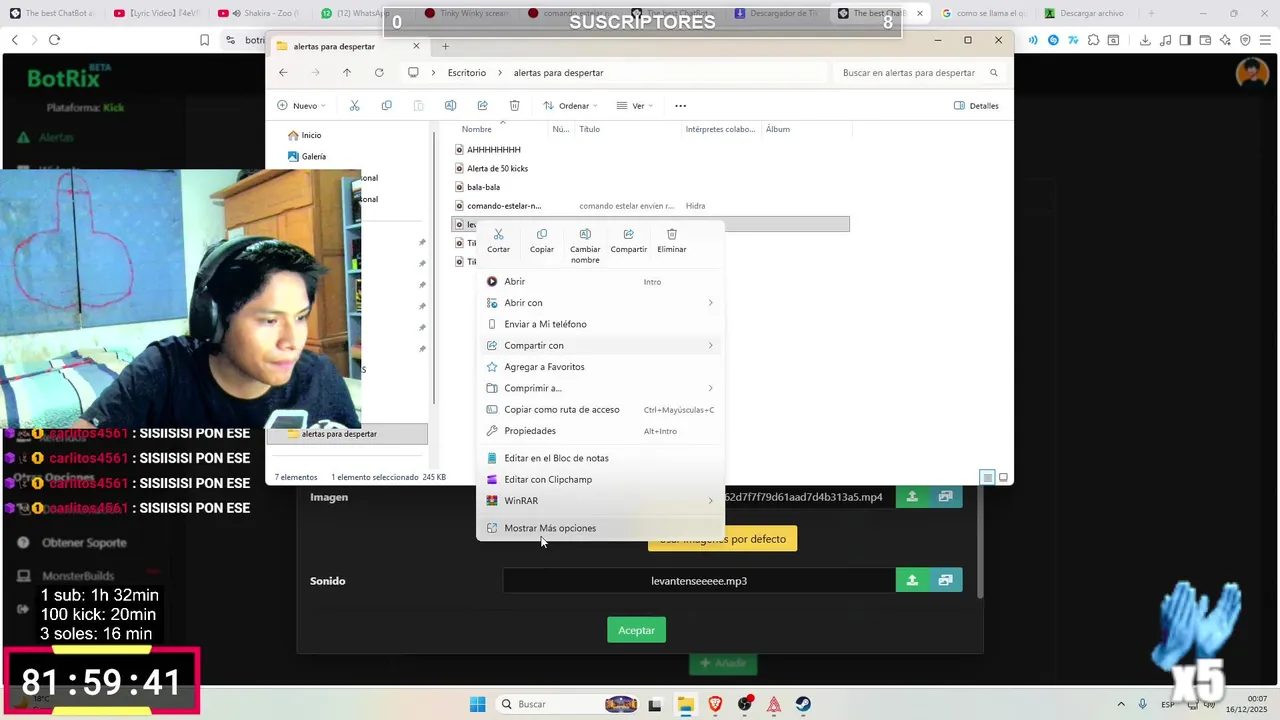Expand the Nuevo dropdown in Explorer
Screen dimensions: 1280x720
[303, 105]
